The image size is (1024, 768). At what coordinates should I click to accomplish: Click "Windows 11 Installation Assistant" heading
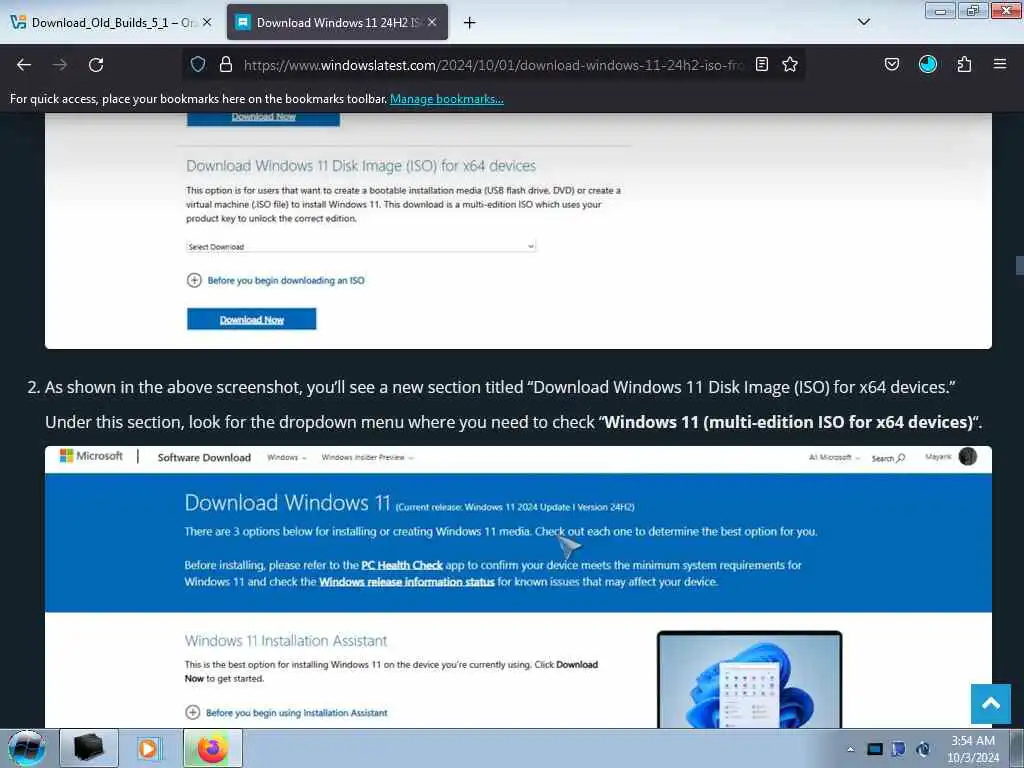click(x=286, y=641)
